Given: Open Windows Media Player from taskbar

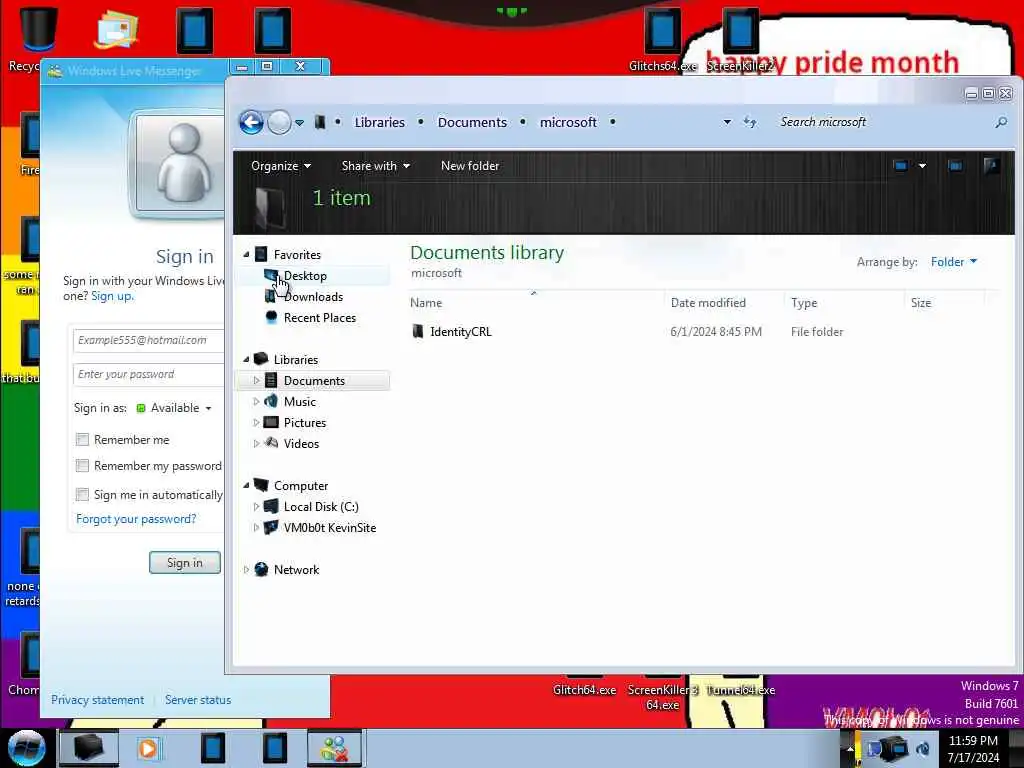Looking at the screenshot, I should coord(148,748).
